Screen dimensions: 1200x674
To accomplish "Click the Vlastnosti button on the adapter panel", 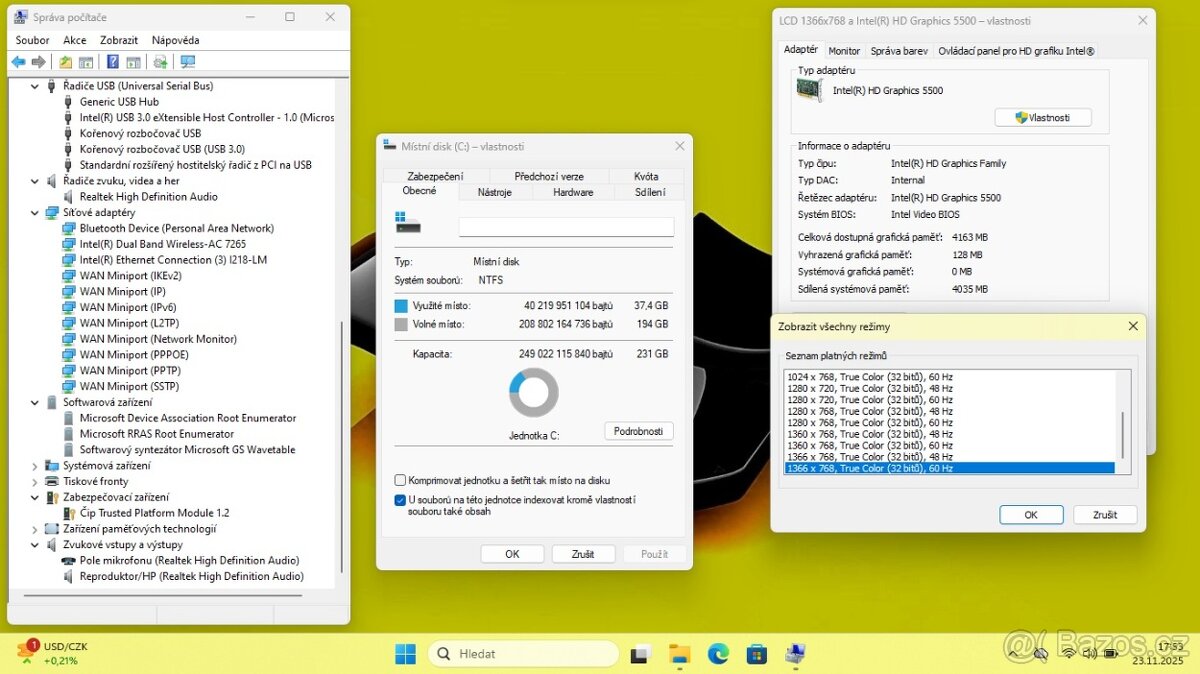I will pyautogui.click(x=1043, y=117).
